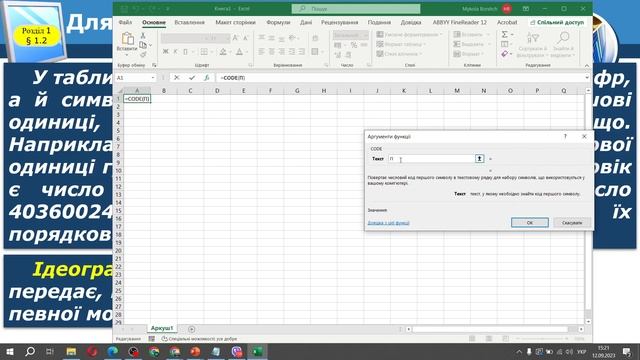This screenshot has width=640, height=360.
Task: Switch to the Вставлення tab
Action: tap(189, 22)
